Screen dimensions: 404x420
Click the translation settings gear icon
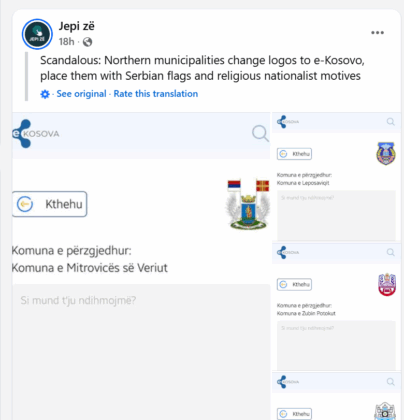point(45,94)
